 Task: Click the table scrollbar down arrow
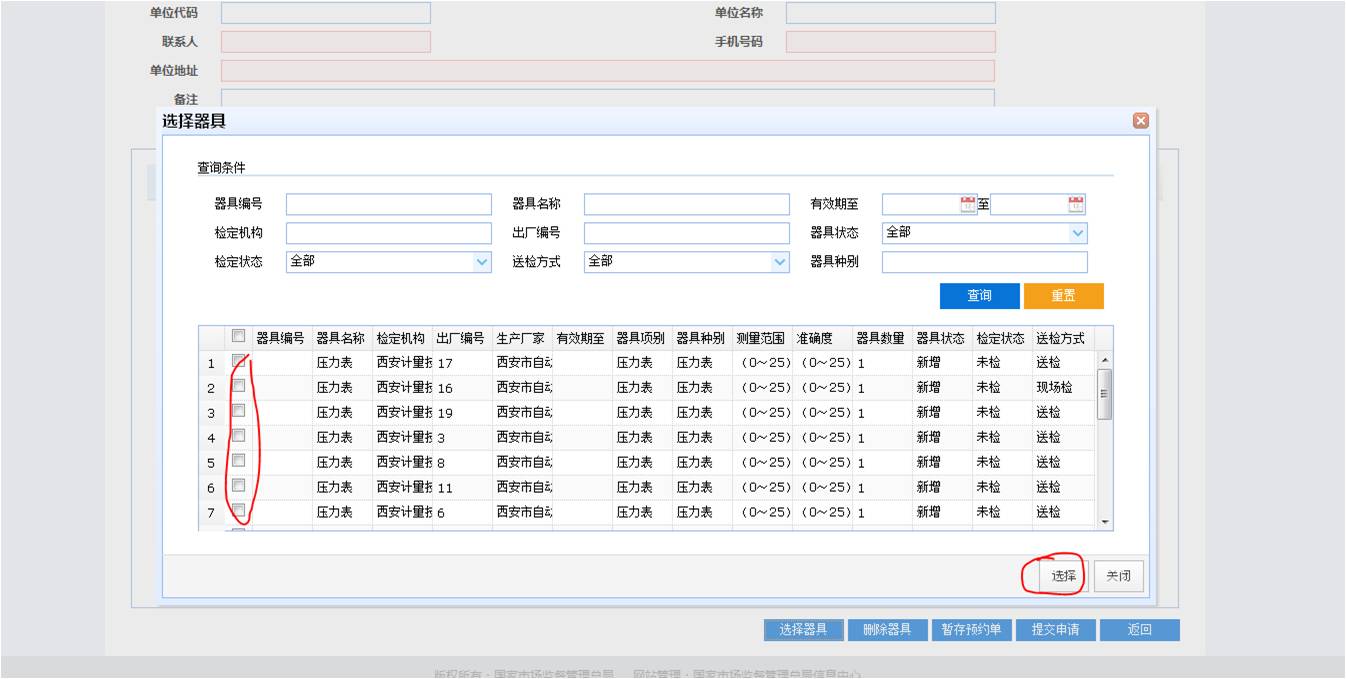(x=1105, y=522)
